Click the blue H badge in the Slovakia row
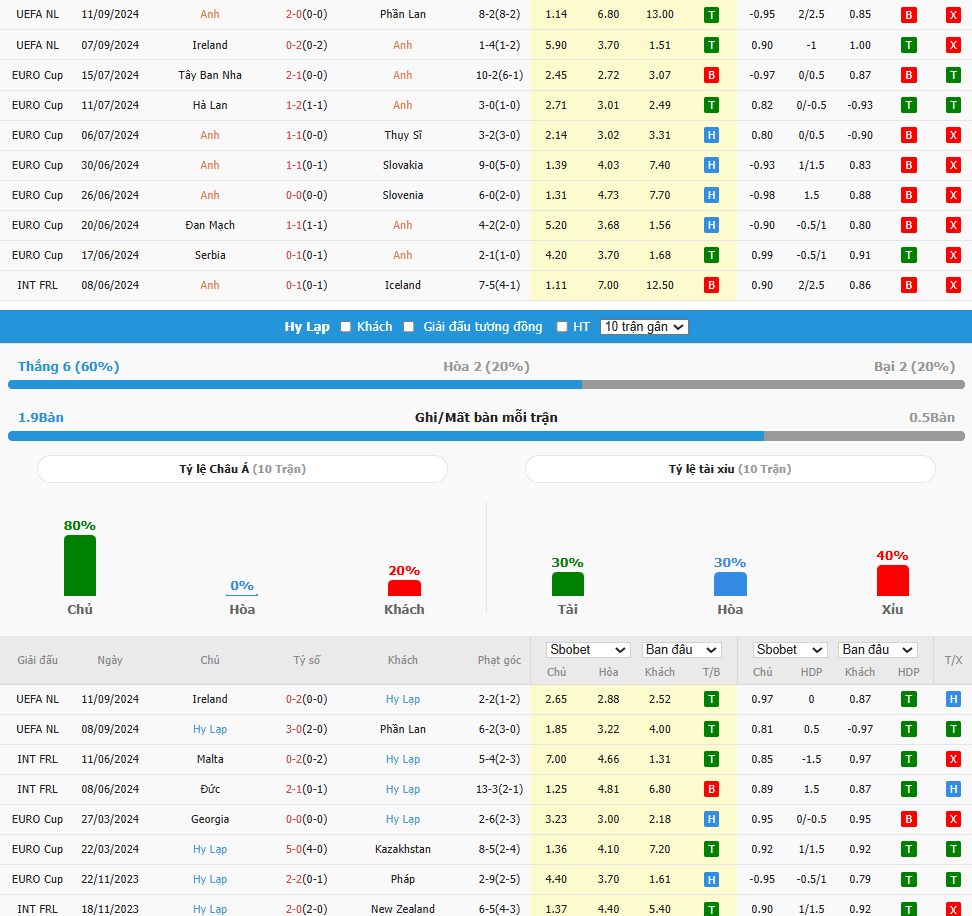 [x=712, y=165]
